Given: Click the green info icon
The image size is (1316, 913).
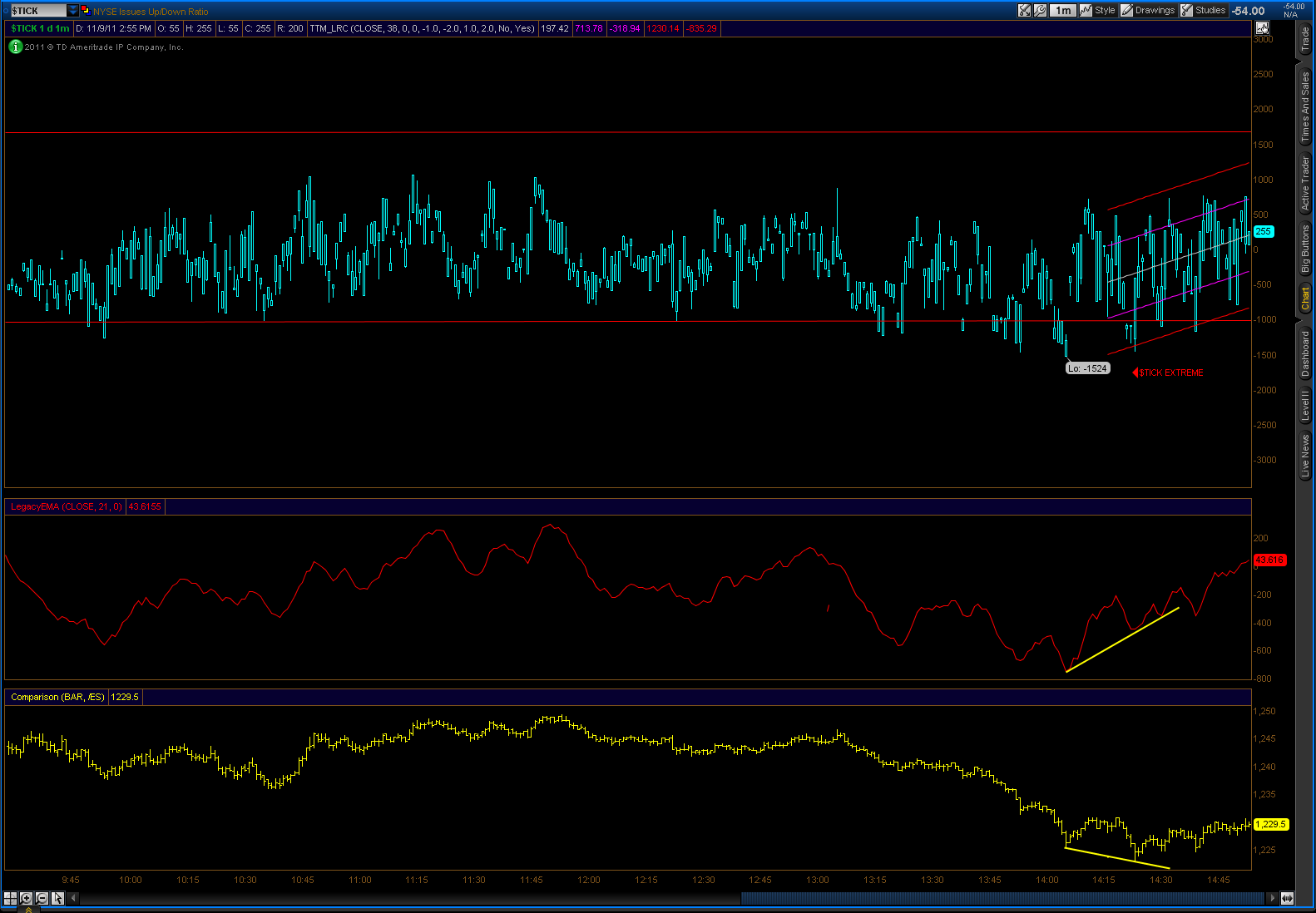Looking at the screenshot, I should (15, 47).
